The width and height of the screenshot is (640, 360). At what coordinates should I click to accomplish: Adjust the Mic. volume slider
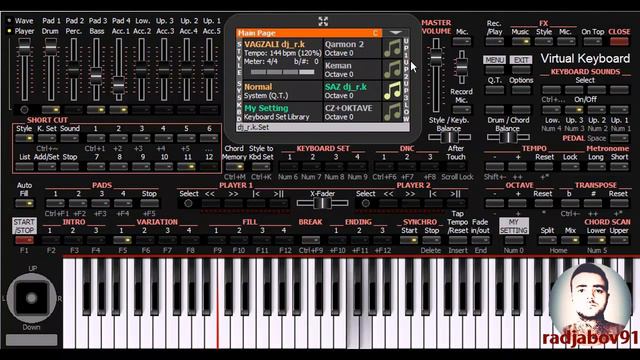462,67
